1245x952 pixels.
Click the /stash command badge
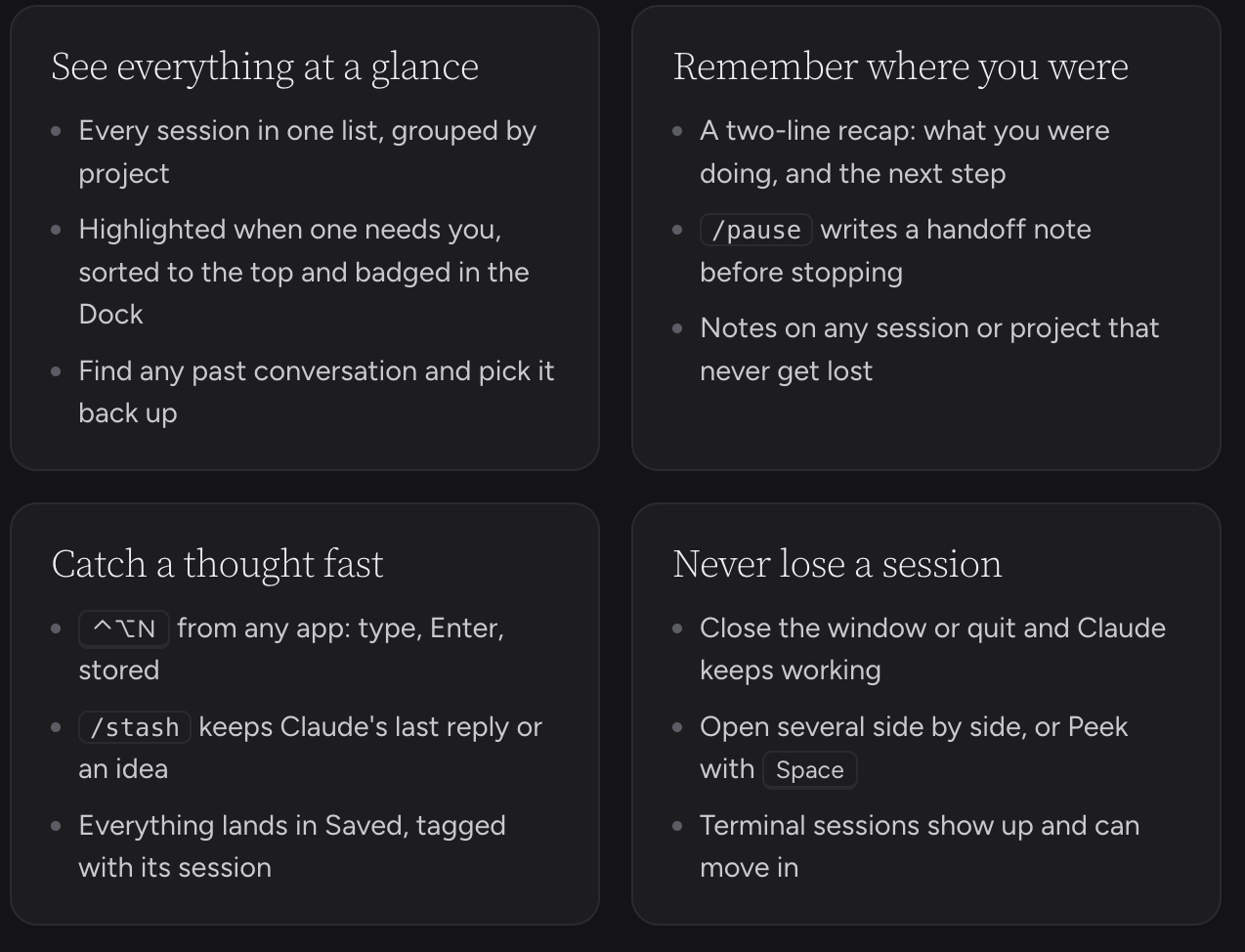coord(135,727)
